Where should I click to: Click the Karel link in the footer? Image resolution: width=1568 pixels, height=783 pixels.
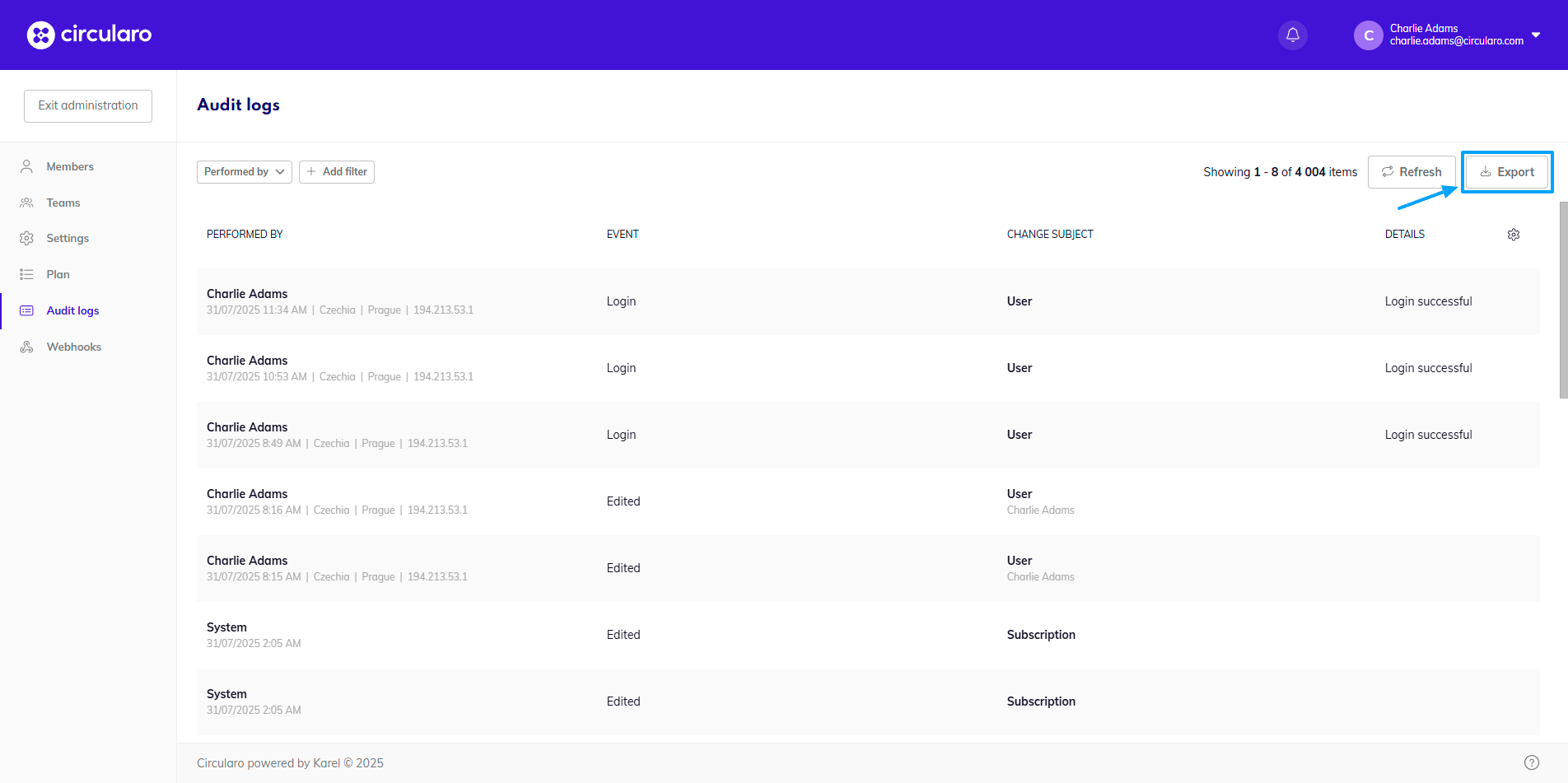tap(327, 762)
